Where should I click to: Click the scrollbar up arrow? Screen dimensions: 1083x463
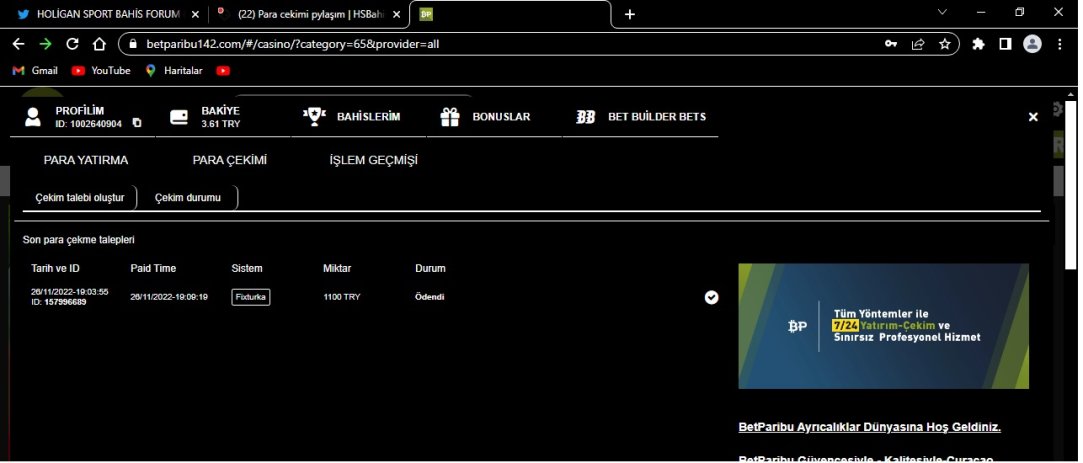click(x=1071, y=95)
